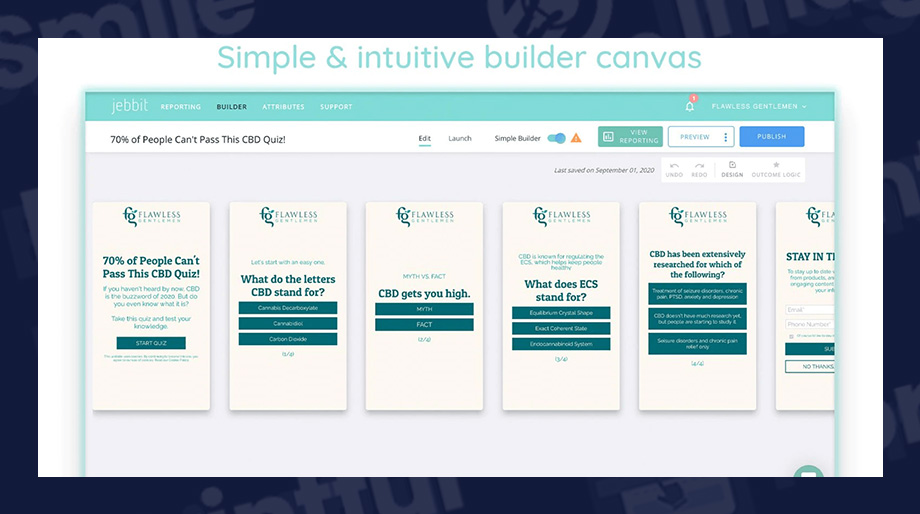Choose Equilibrium Crystal Shape answer
The height and width of the screenshot is (514, 920).
tap(561, 313)
